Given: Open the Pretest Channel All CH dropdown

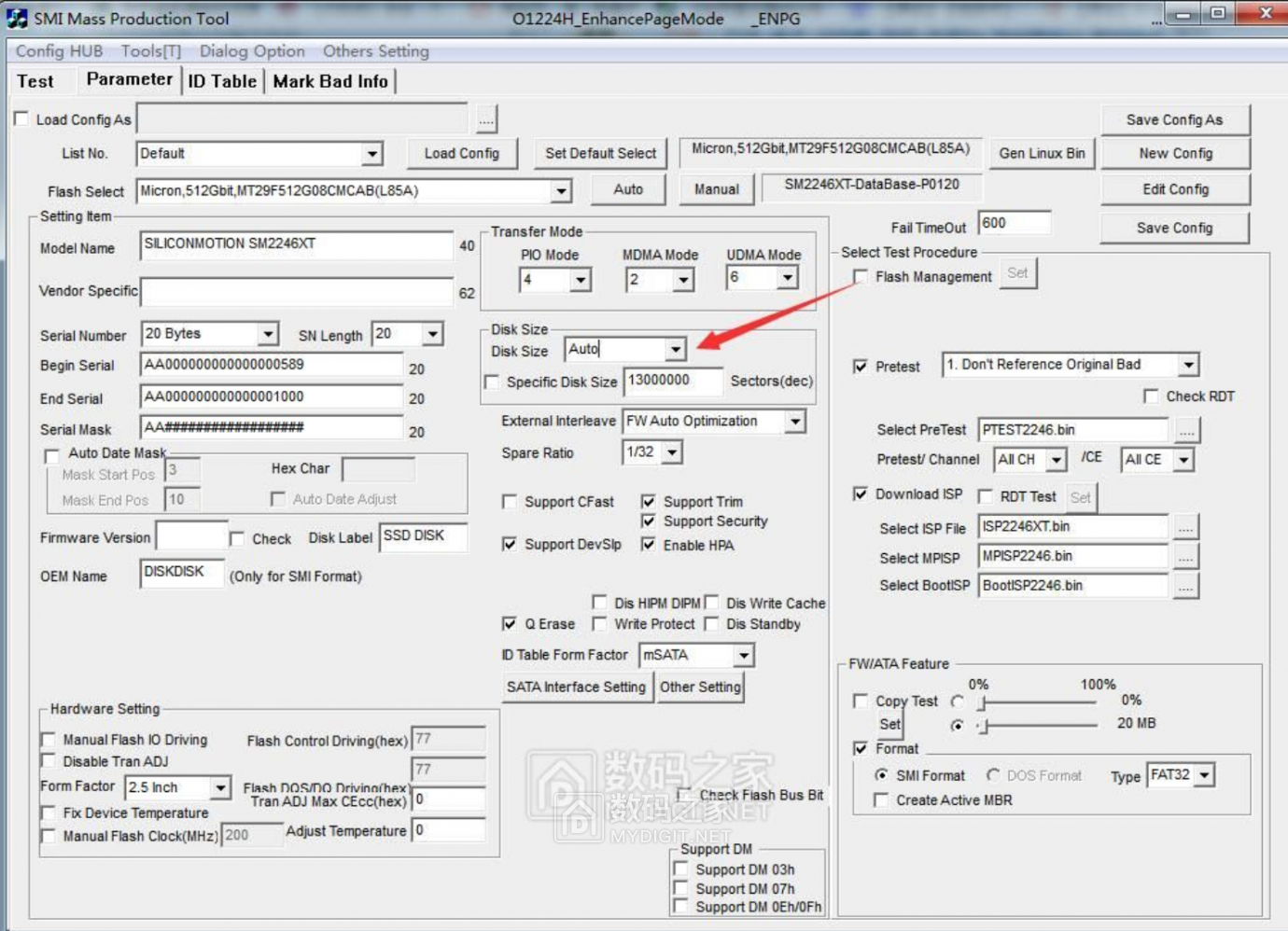Looking at the screenshot, I should [1056, 460].
